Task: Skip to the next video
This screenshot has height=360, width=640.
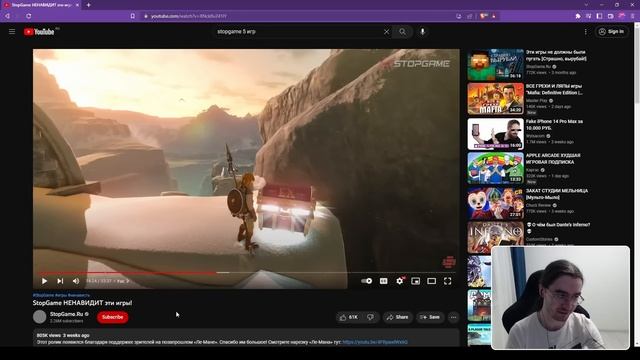Action: click(60, 281)
